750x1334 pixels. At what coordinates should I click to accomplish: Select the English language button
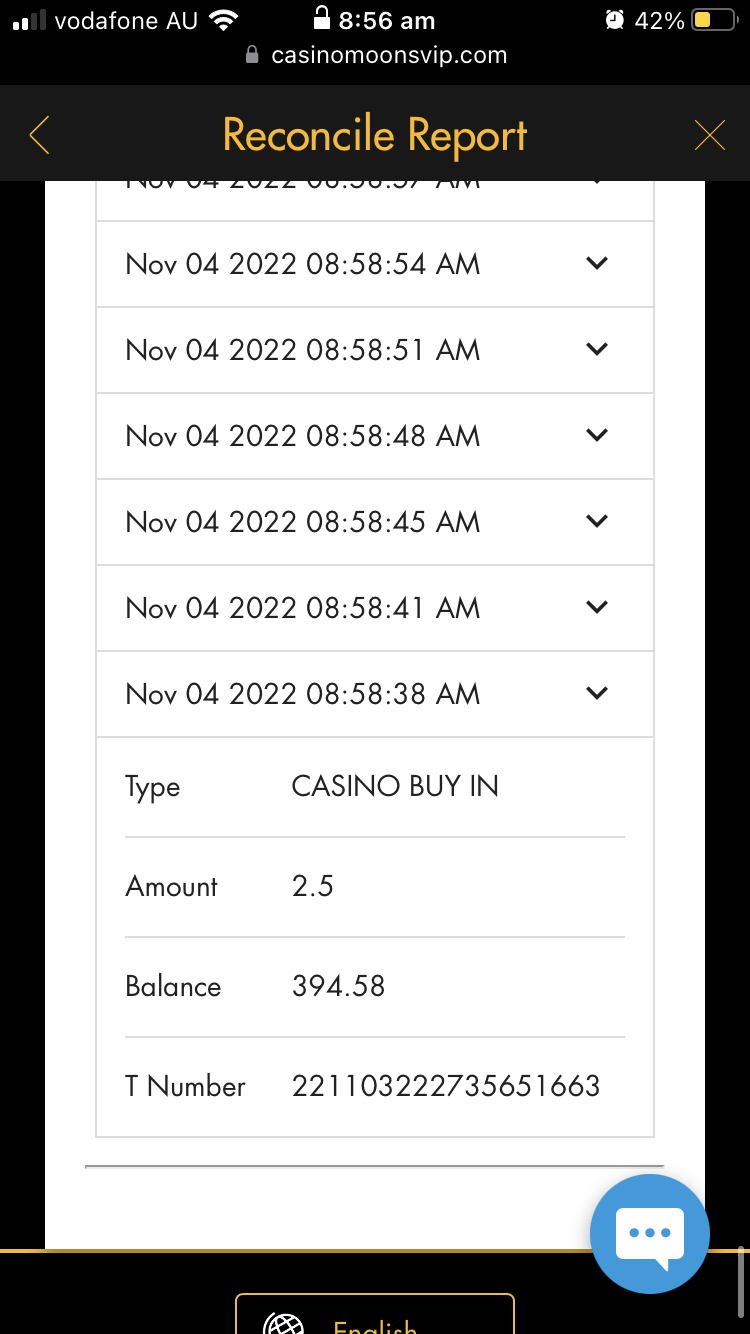(375, 1320)
